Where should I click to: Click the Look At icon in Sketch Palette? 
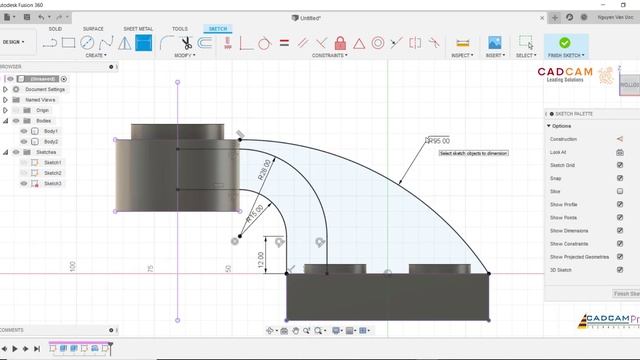(620, 152)
